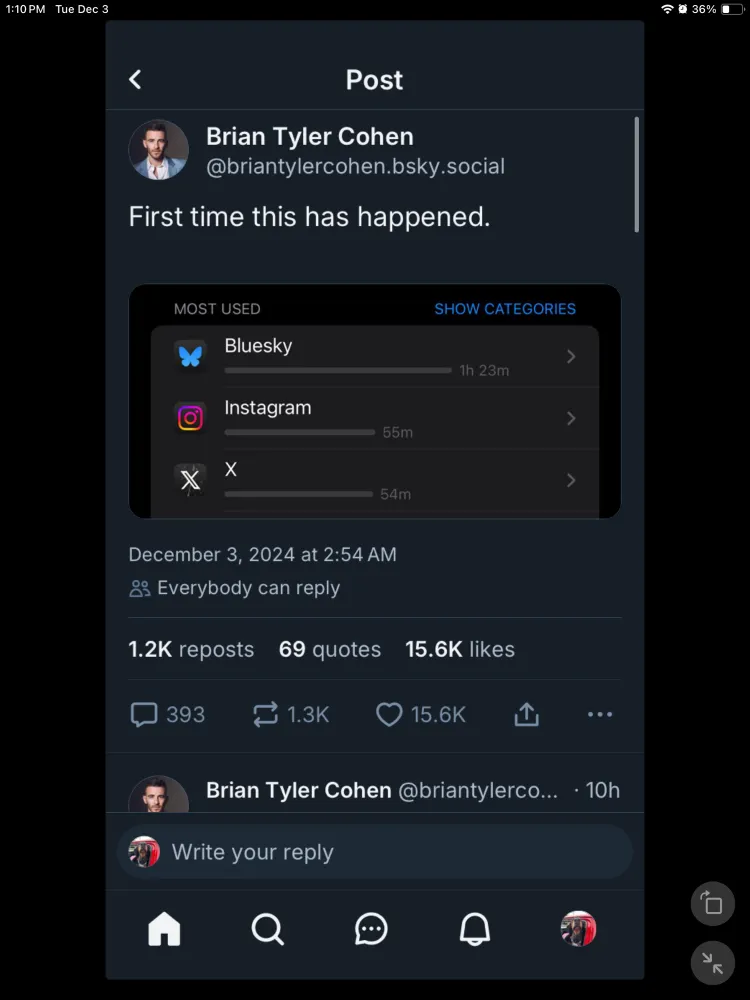Open Notifications bell icon

click(475, 929)
